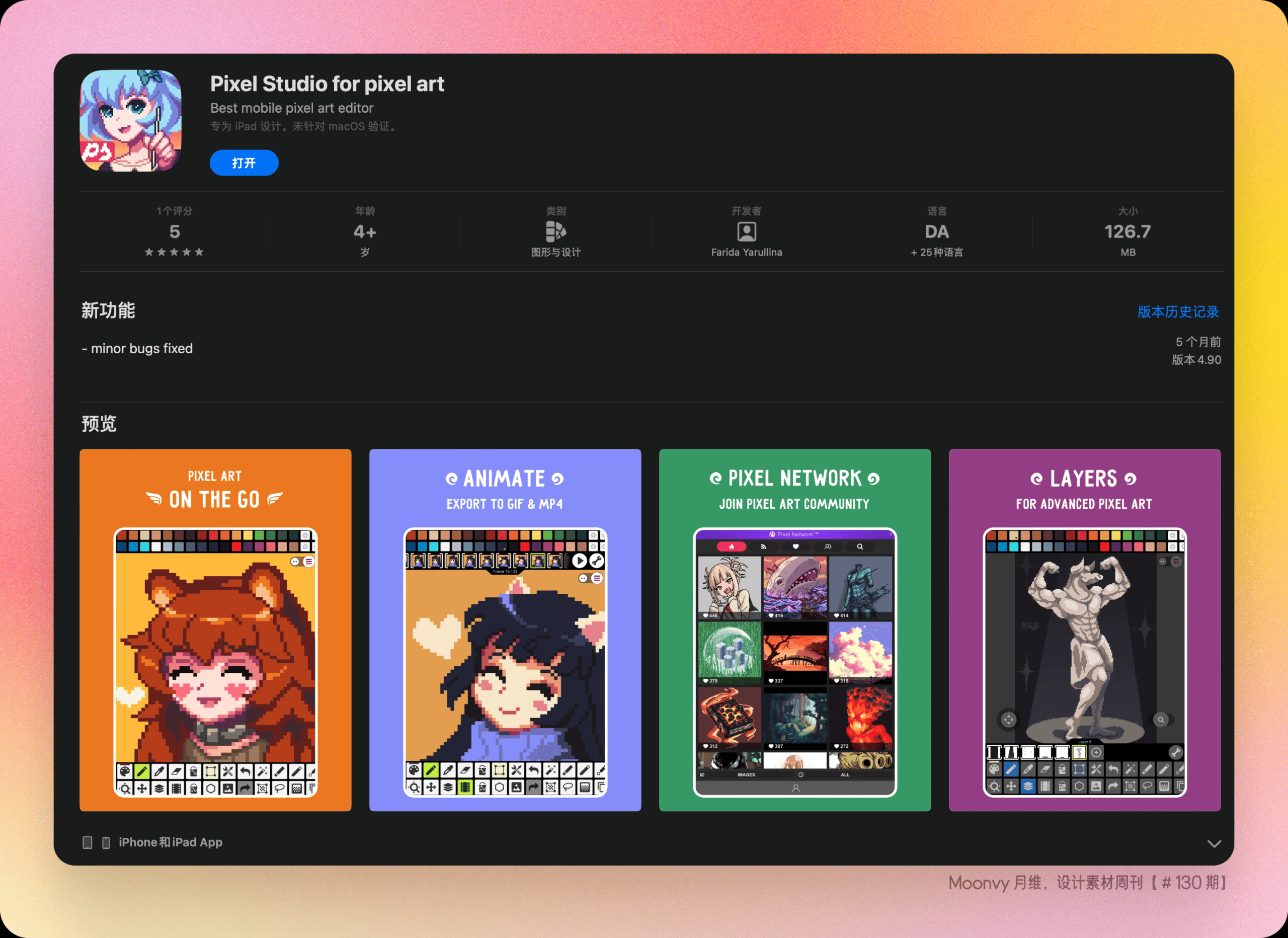The height and width of the screenshot is (938, 1288).
Task: Open the 'Animate' export to GIF screenshot
Action: pyautogui.click(x=506, y=630)
